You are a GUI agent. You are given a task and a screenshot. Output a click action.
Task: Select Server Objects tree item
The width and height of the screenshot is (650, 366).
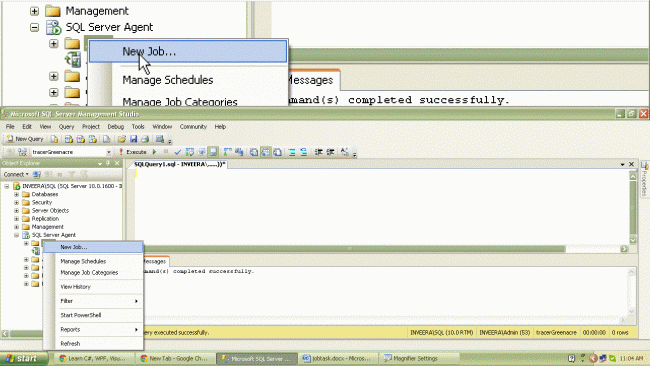pyautogui.click(x=50, y=211)
